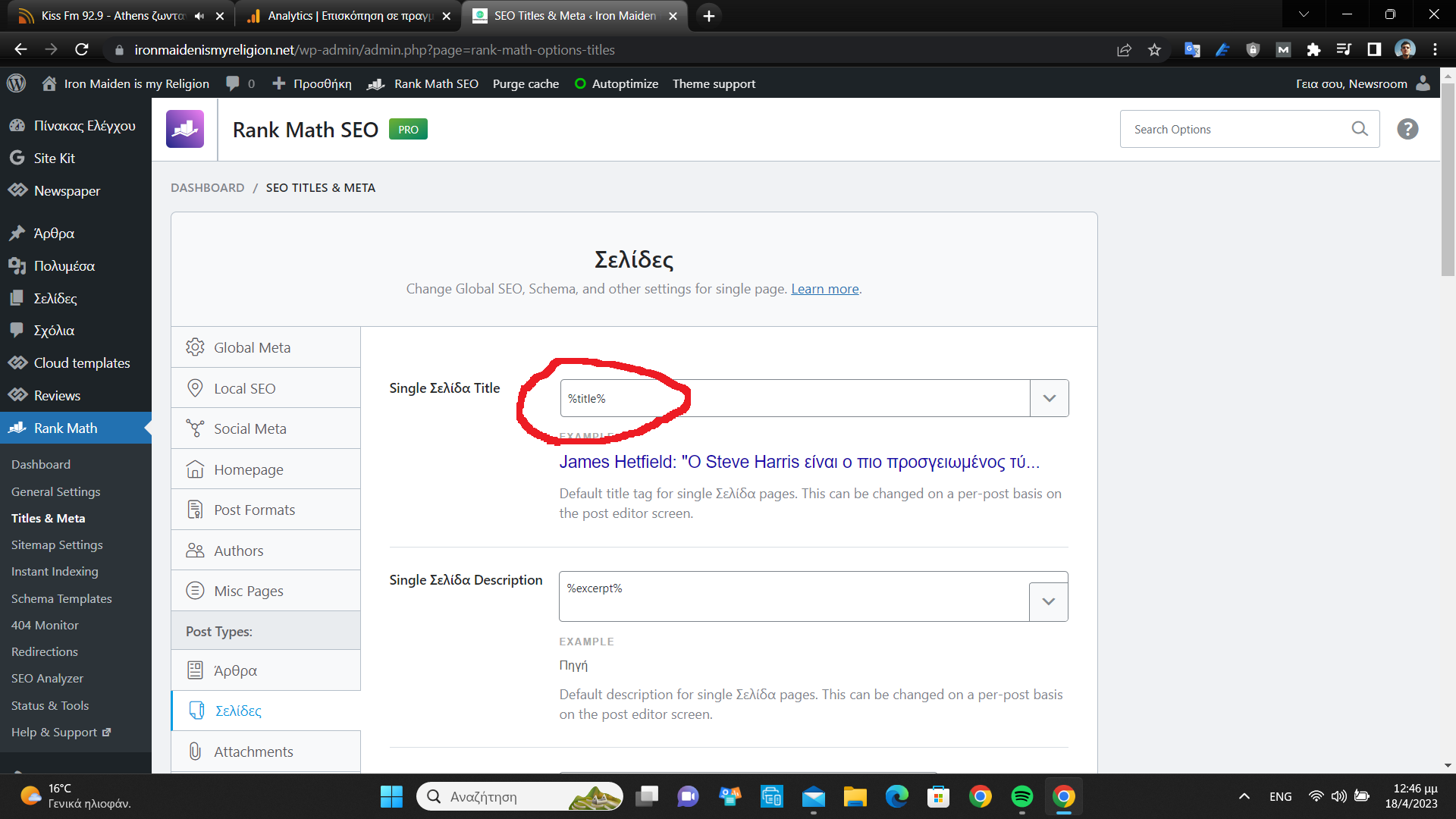Open the volume control in system tray
Image resolution: width=1456 pixels, height=819 pixels.
pos(1339,796)
